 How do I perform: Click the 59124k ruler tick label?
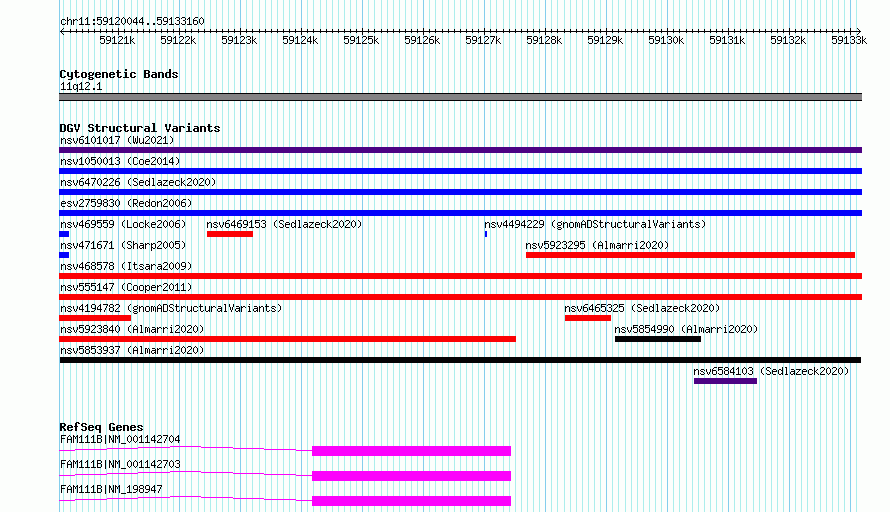pyautogui.click(x=300, y=40)
